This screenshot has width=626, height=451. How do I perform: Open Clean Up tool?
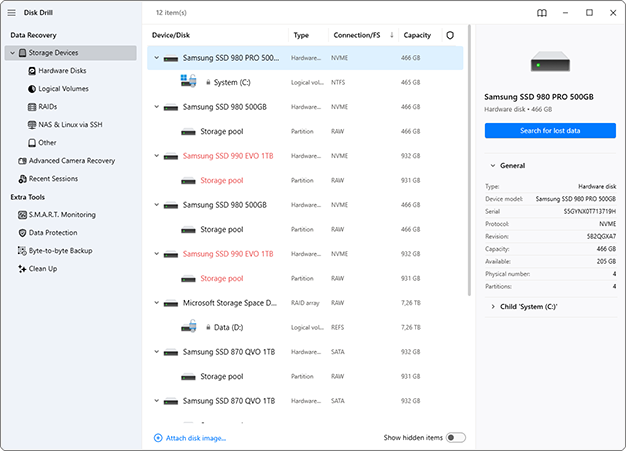pos(43,269)
